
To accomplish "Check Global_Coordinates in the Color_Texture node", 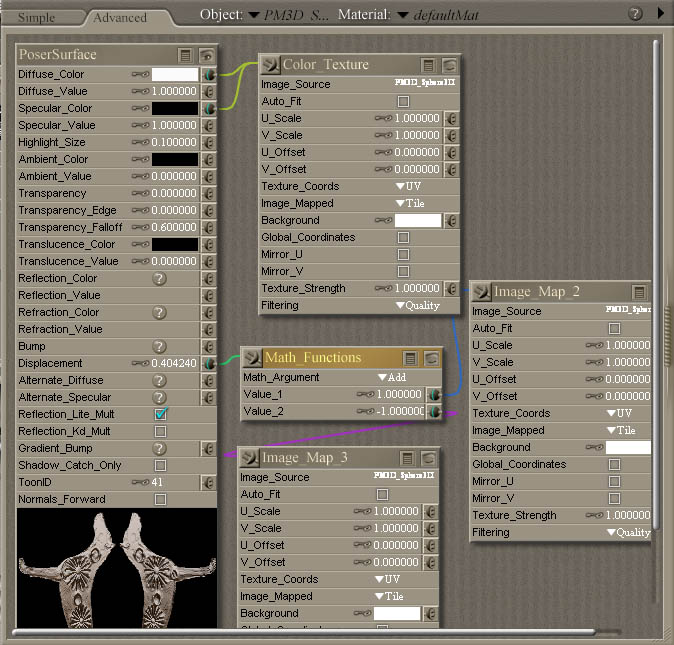I will tap(403, 238).
